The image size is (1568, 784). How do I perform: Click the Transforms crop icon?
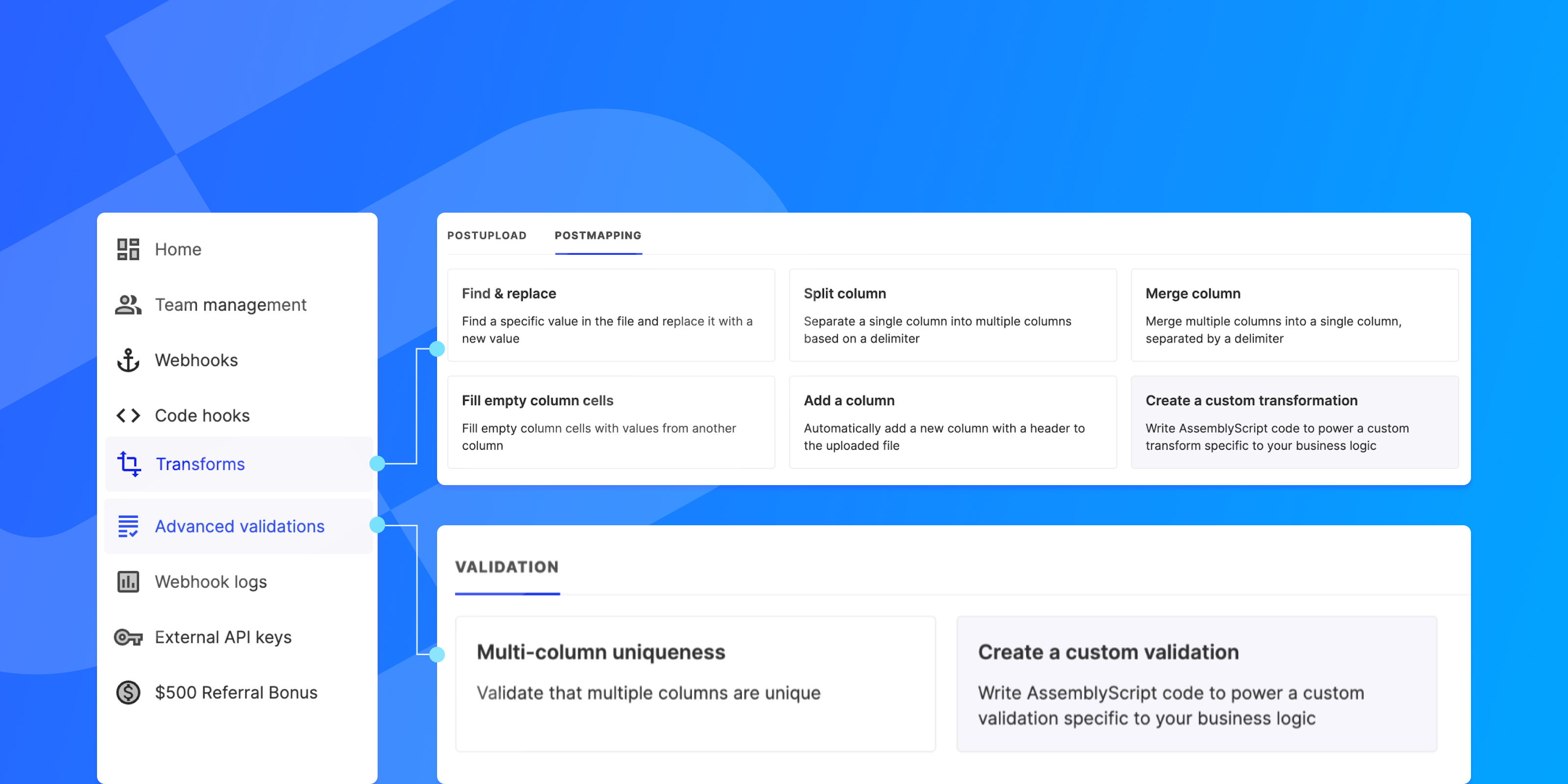pos(128,464)
